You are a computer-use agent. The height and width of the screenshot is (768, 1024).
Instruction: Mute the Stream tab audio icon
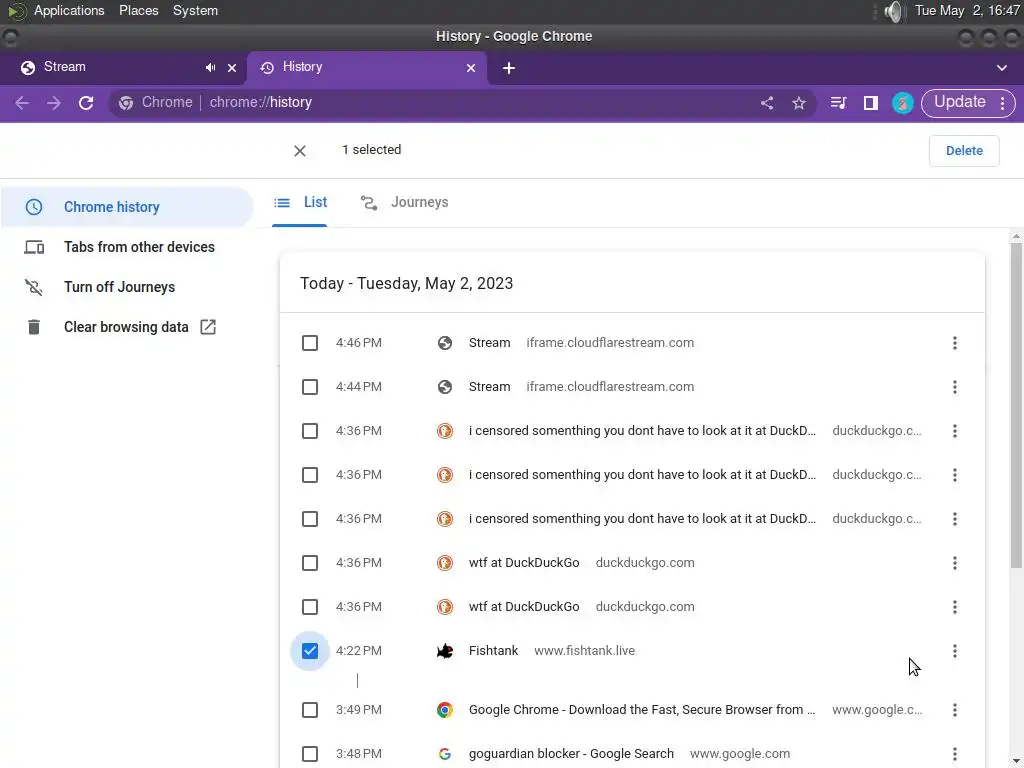[x=210, y=67]
